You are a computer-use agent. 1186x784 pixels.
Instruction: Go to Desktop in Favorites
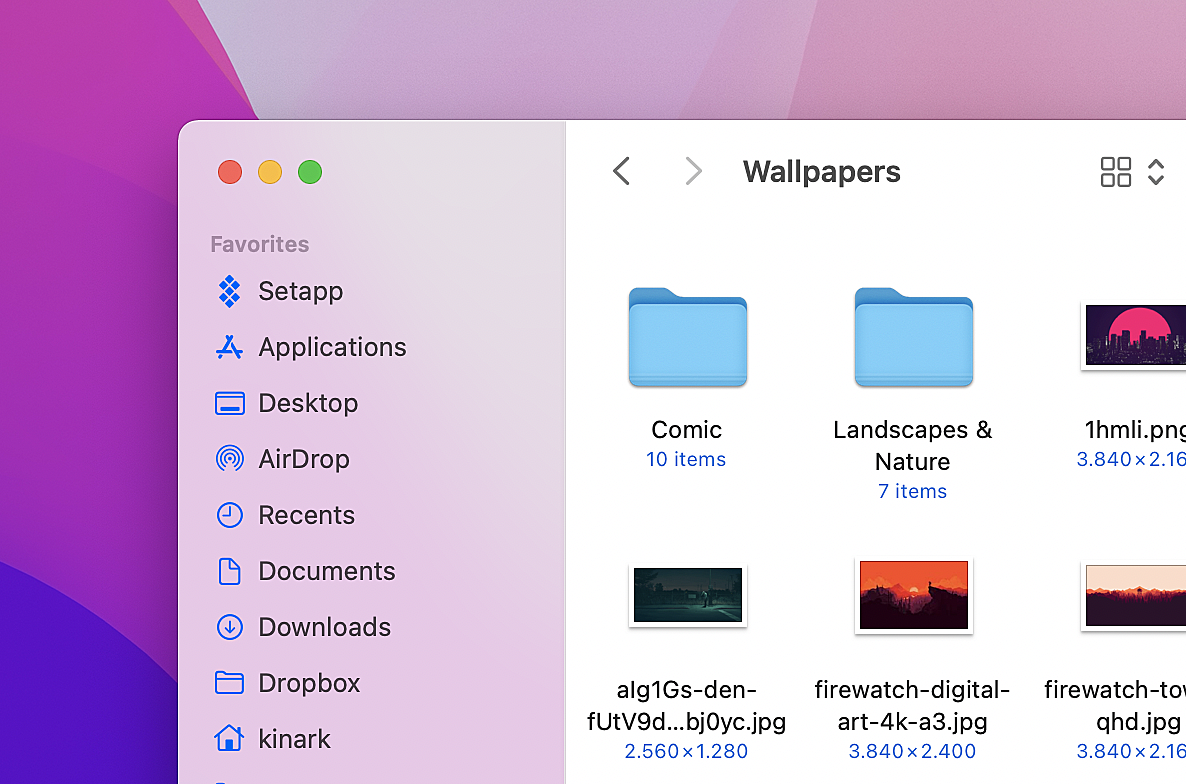(308, 403)
